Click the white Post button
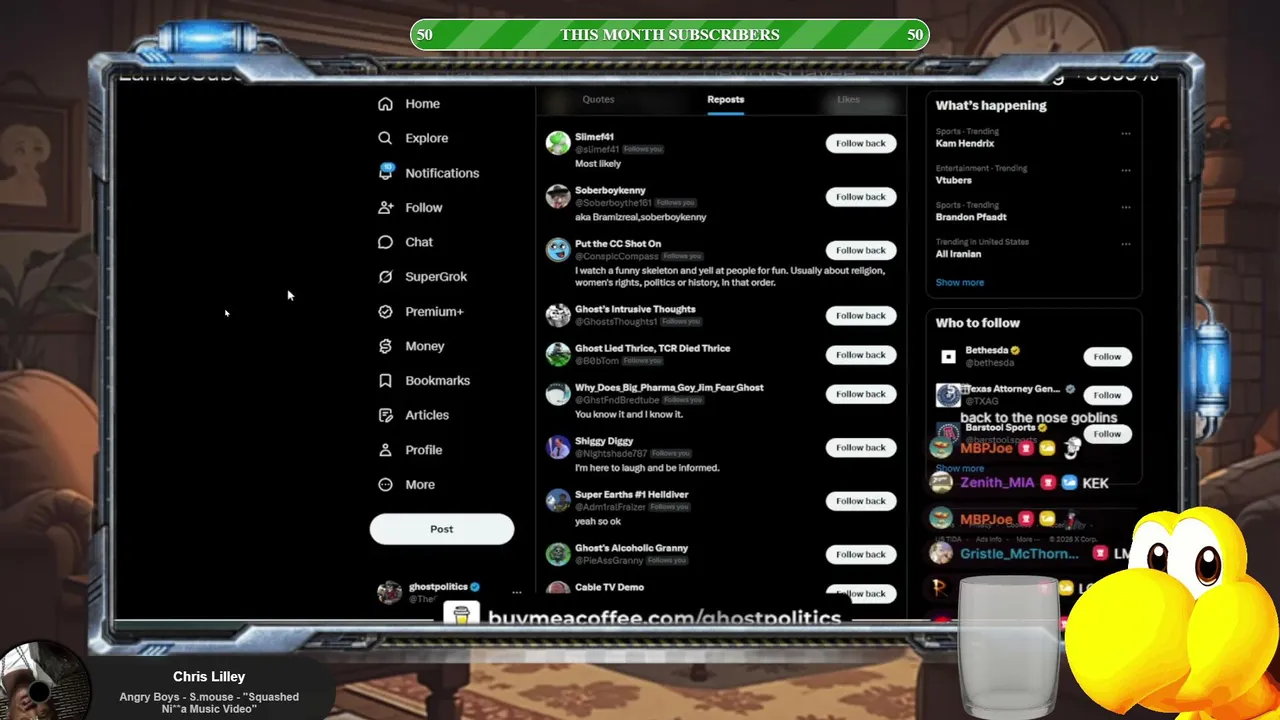 [x=442, y=529]
